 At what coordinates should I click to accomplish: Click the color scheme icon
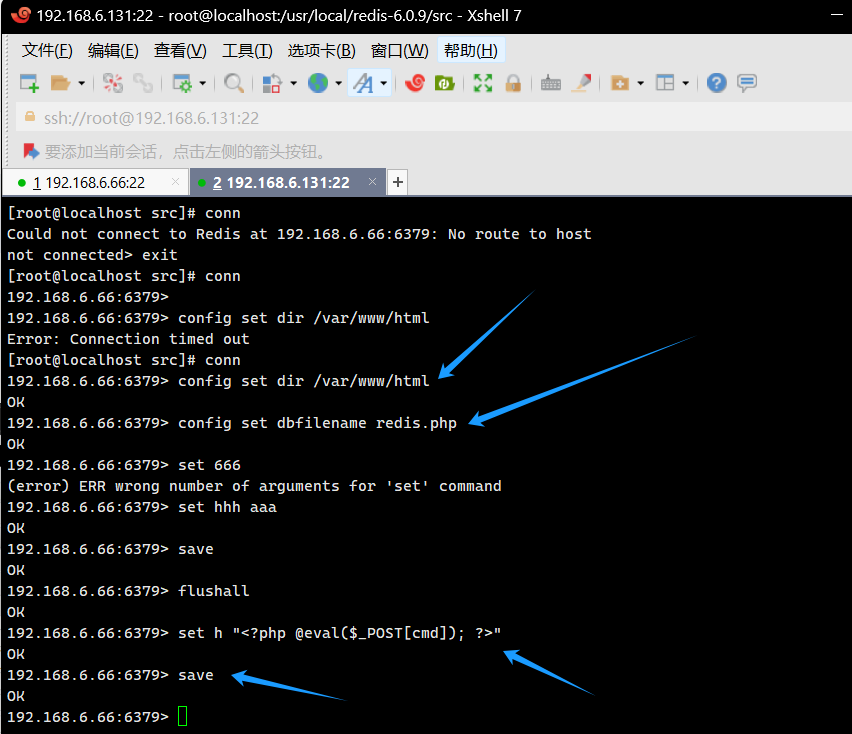pos(272,83)
